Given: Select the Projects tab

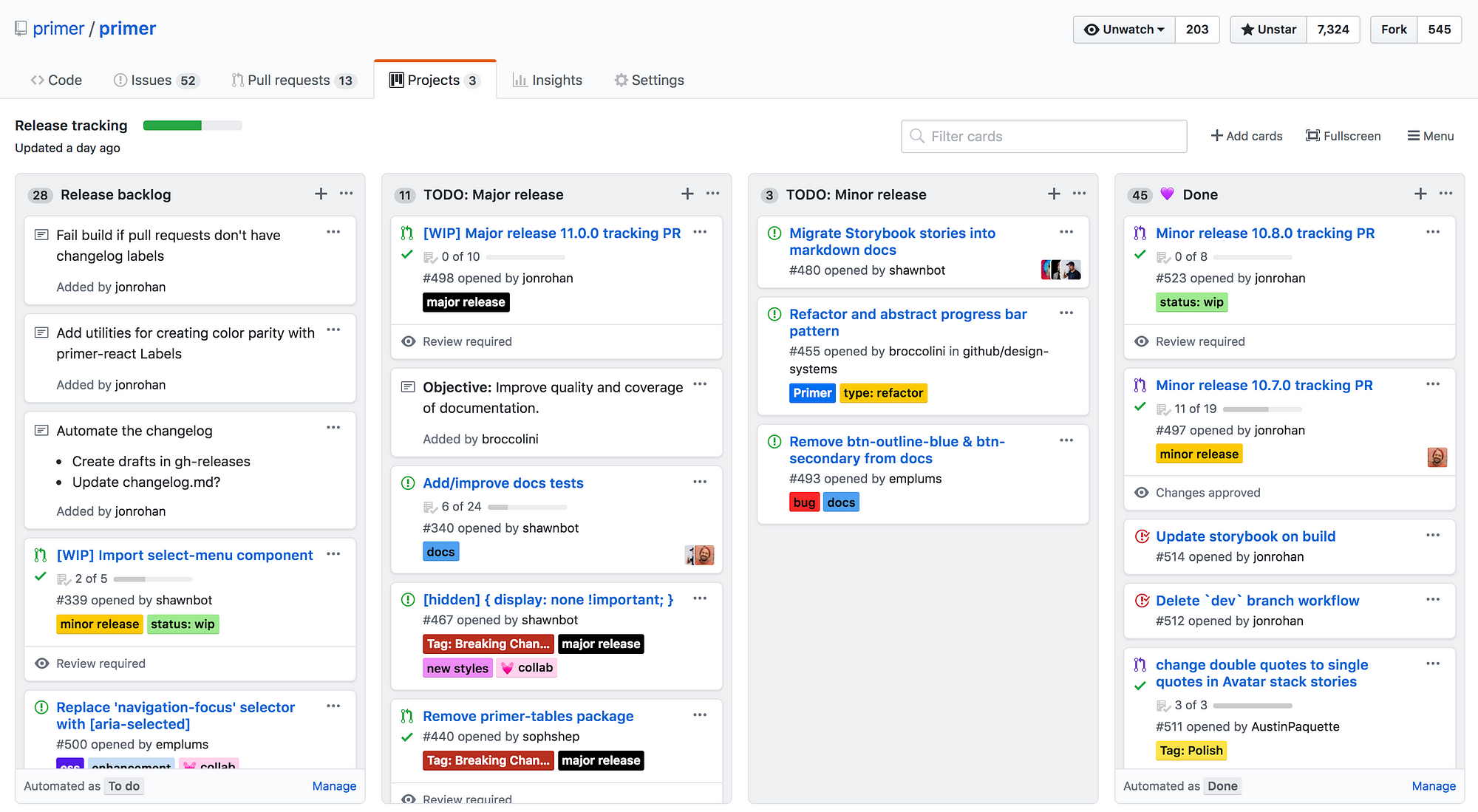Looking at the screenshot, I should [432, 78].
